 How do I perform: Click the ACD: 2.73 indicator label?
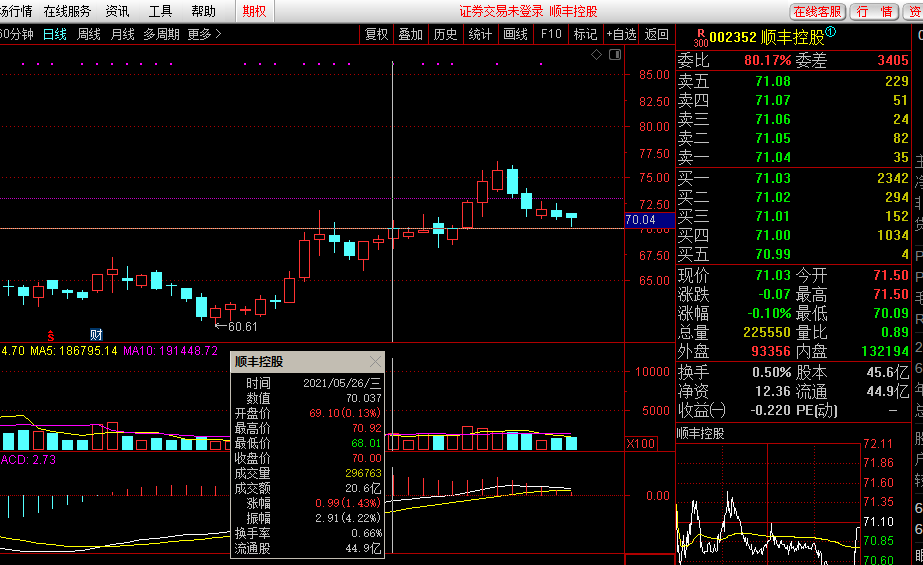pos(28,460)
